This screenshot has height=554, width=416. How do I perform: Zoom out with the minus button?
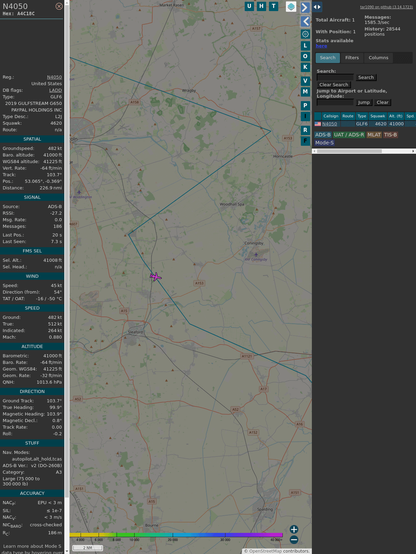pyautogui.click(x=294, y=540)
